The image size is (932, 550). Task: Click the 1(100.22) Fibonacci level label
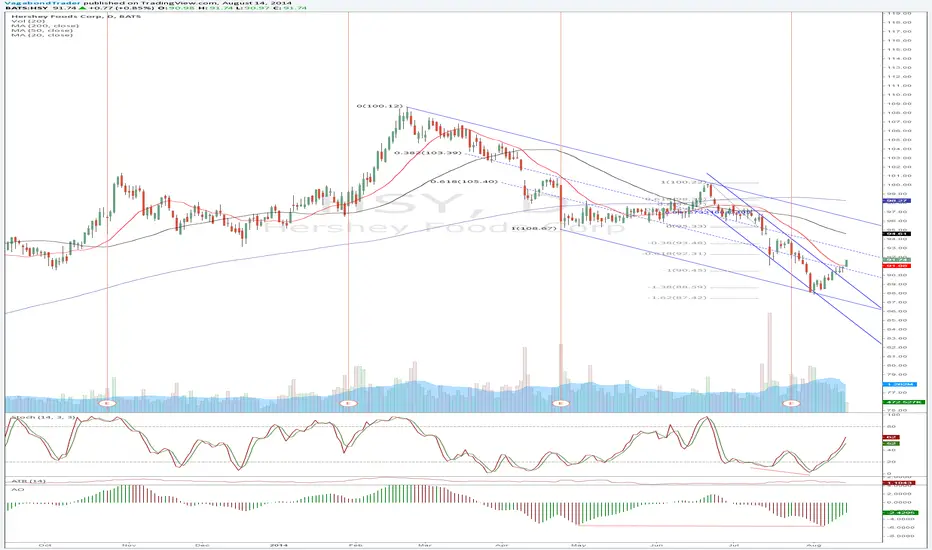[684, 182]
